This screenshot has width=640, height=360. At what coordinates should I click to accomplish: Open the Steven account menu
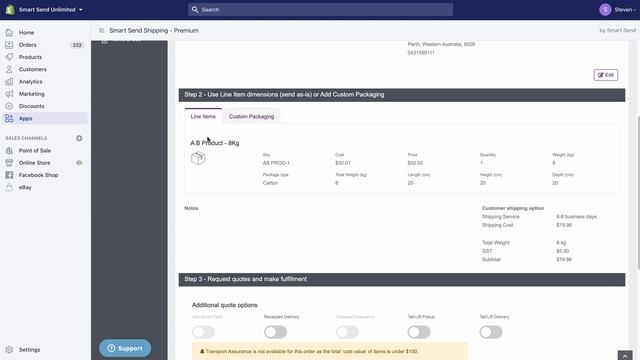[625, 9]
